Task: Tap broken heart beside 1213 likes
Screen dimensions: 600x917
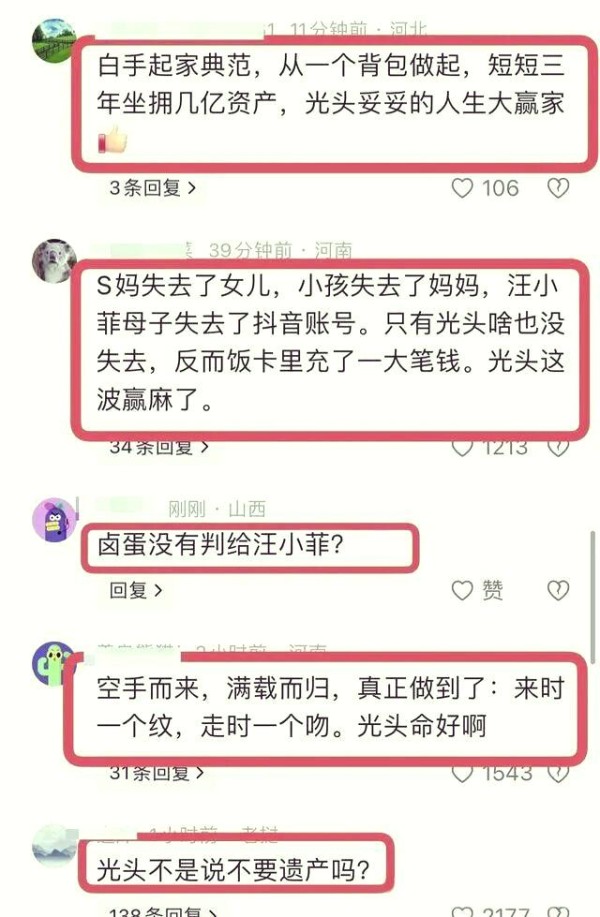Action: [x=558, y=448]
